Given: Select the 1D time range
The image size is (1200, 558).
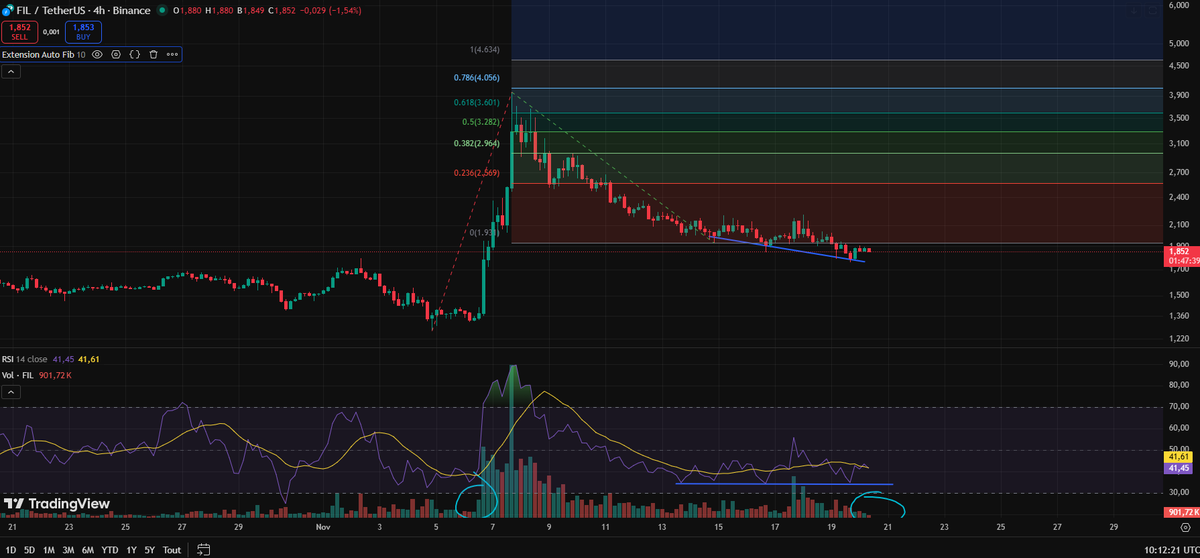Looking at the screenshot, I should pos(10,549).
